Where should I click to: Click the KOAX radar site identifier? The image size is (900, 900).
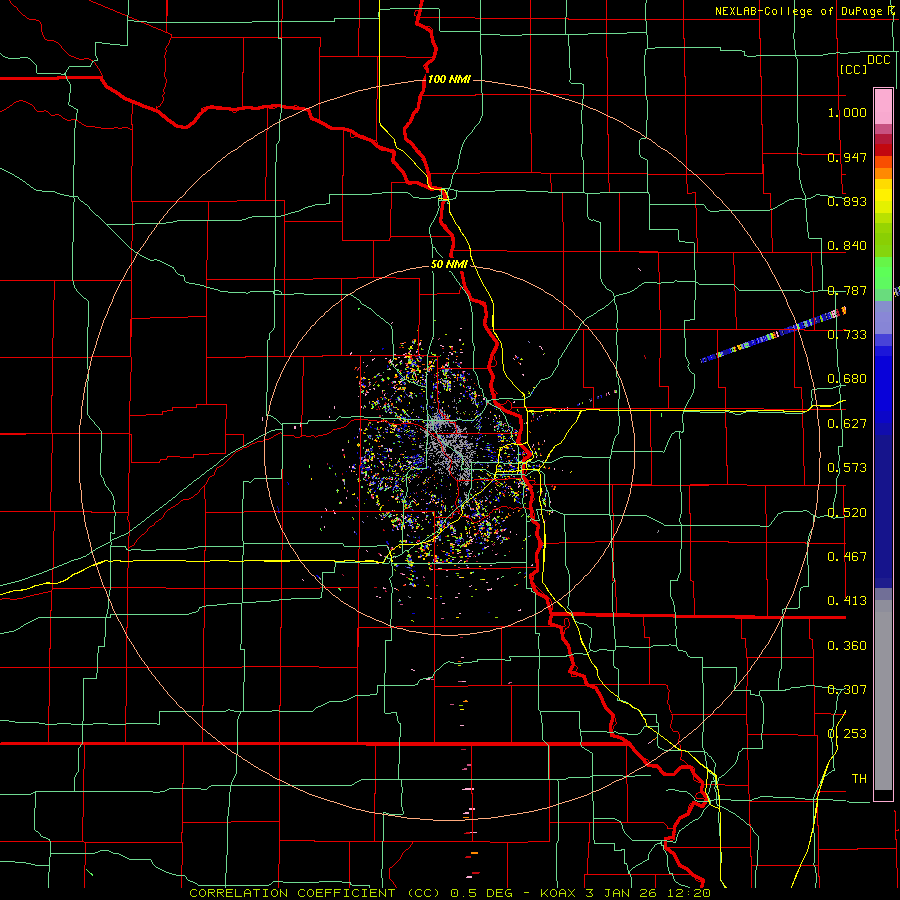tap(558, 893)
